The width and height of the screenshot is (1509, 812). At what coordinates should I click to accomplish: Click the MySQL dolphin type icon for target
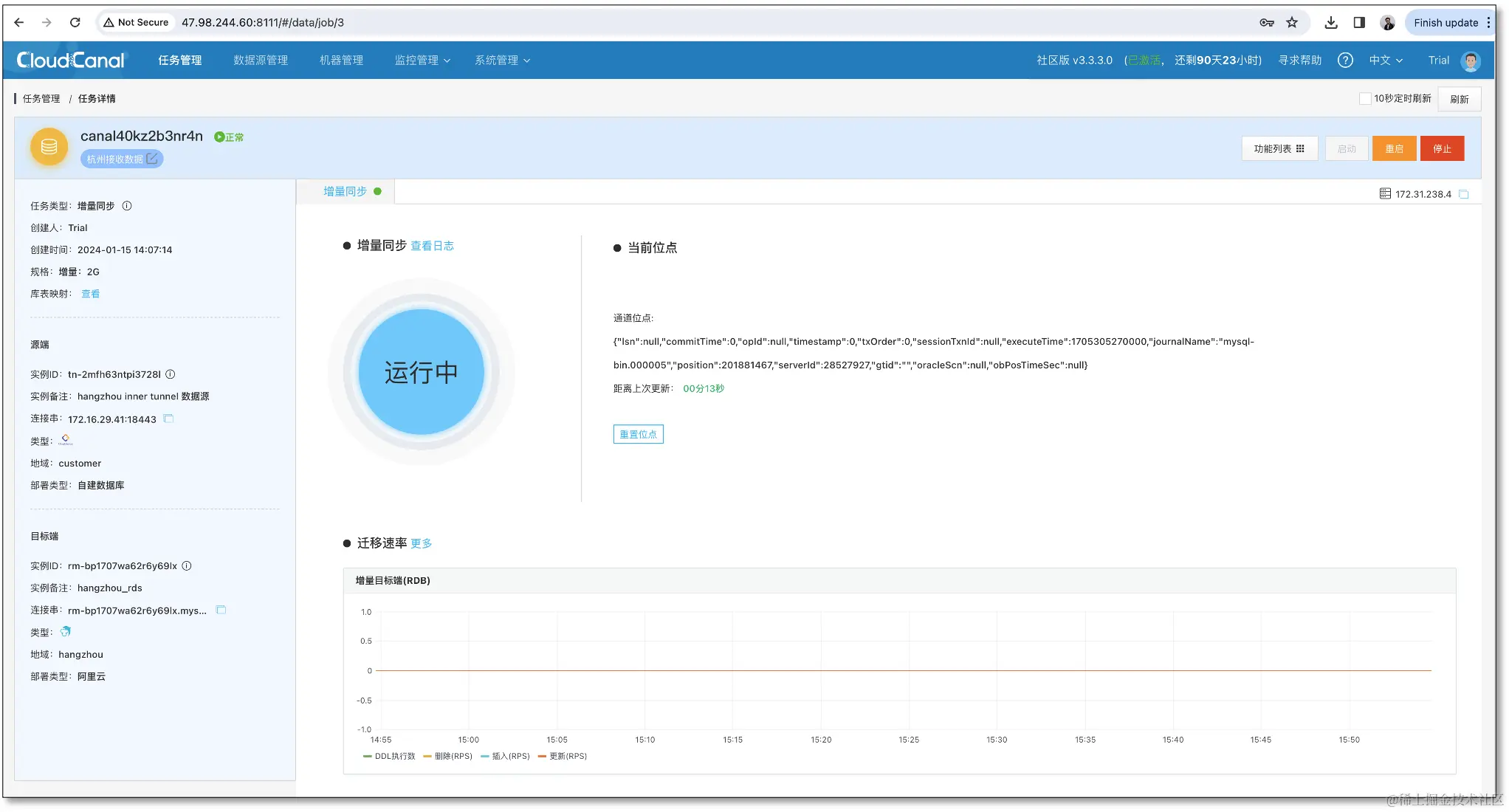(66, 632)
